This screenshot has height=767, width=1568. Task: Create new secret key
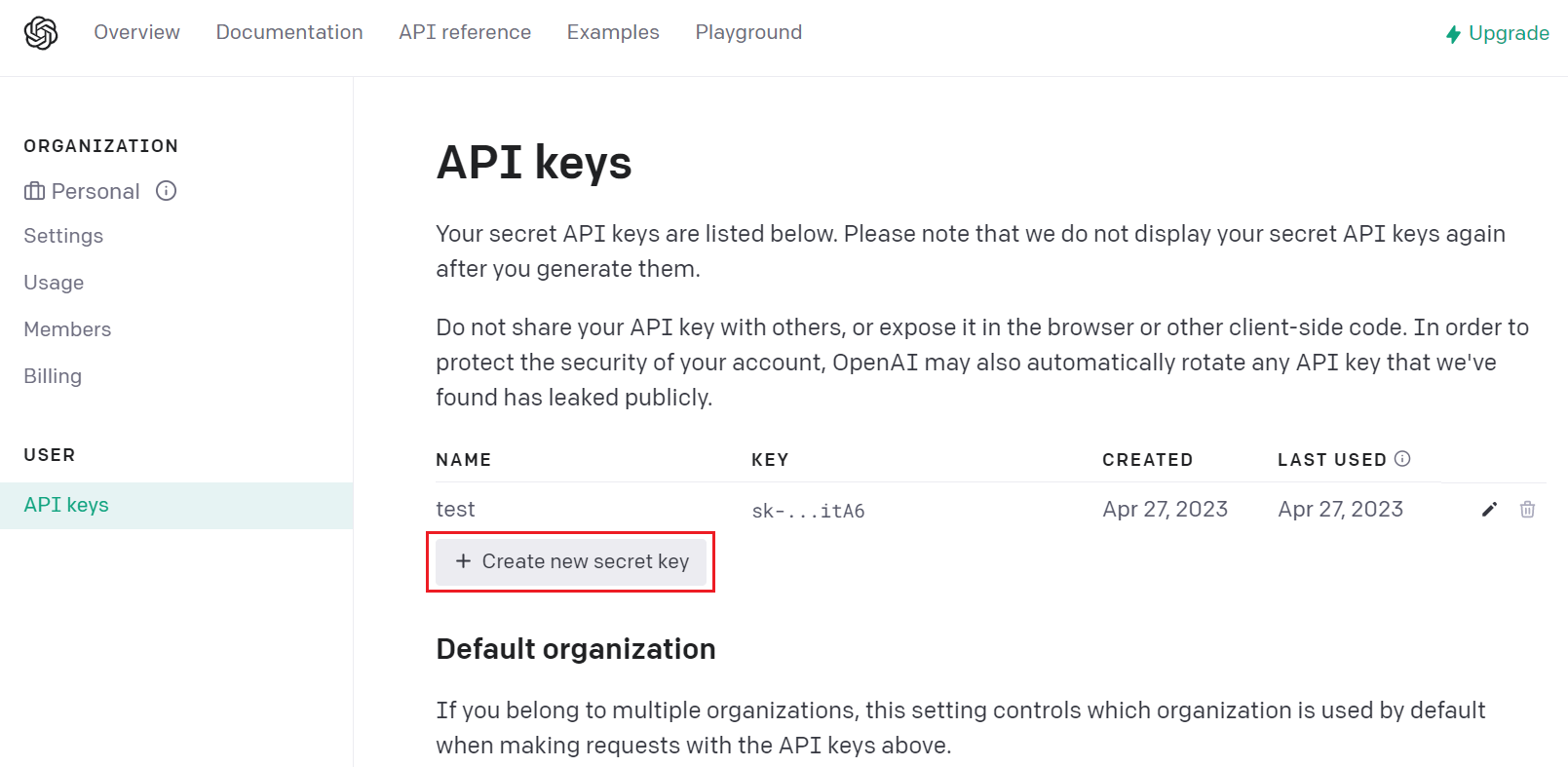click(571, 561)
